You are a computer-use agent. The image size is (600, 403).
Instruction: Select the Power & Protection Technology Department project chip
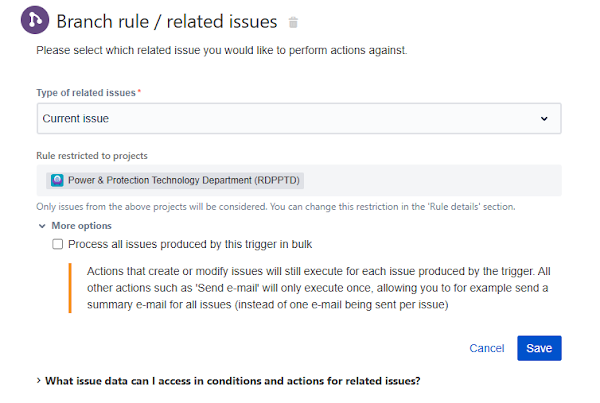click(x=175, y=181)
